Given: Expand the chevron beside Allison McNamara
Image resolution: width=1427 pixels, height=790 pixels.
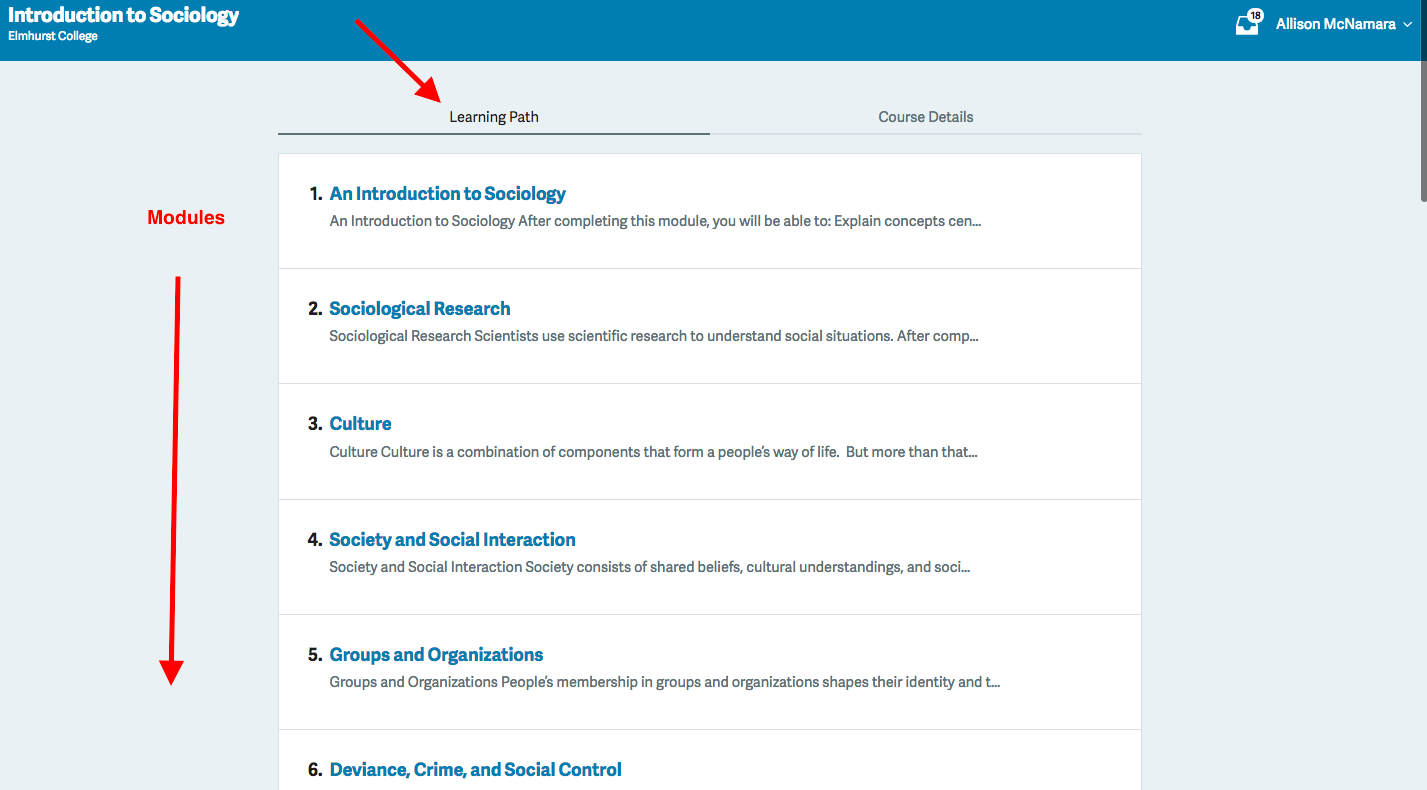Looking at the screenshot, I should tap(1408, 25).
